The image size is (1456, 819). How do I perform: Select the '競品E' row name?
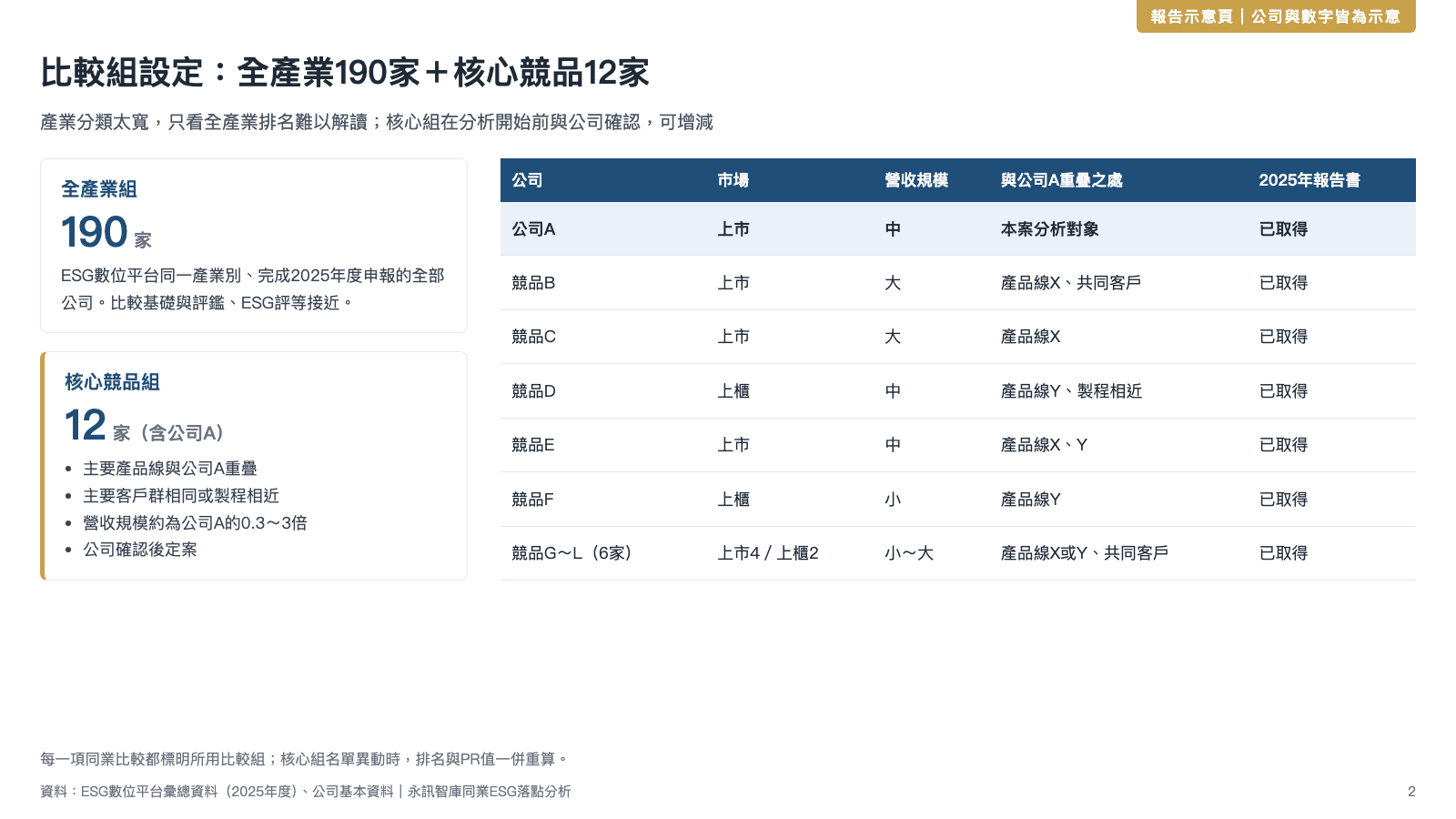pos(533,445)
